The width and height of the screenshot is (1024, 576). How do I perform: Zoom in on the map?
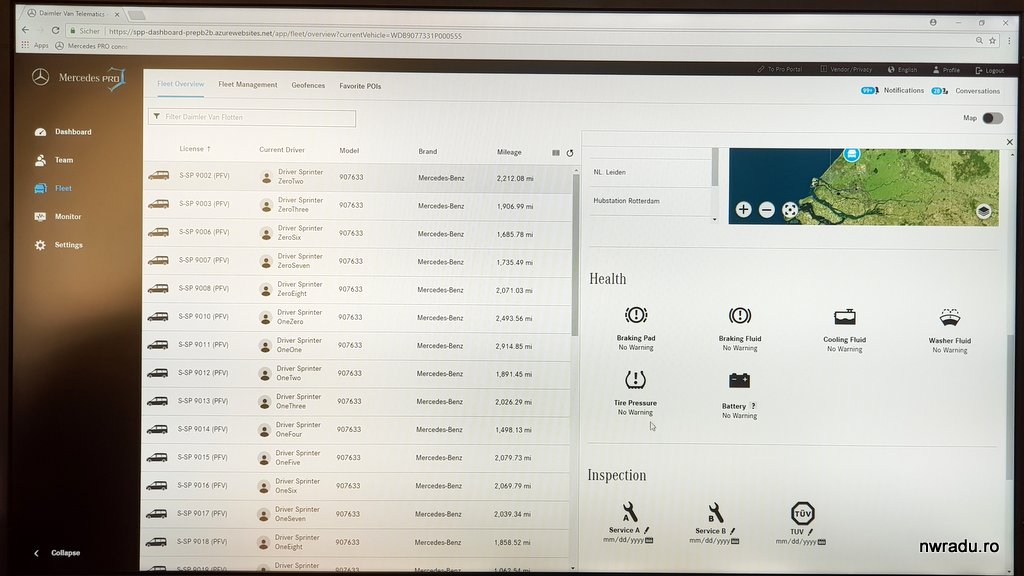point(743,210)
